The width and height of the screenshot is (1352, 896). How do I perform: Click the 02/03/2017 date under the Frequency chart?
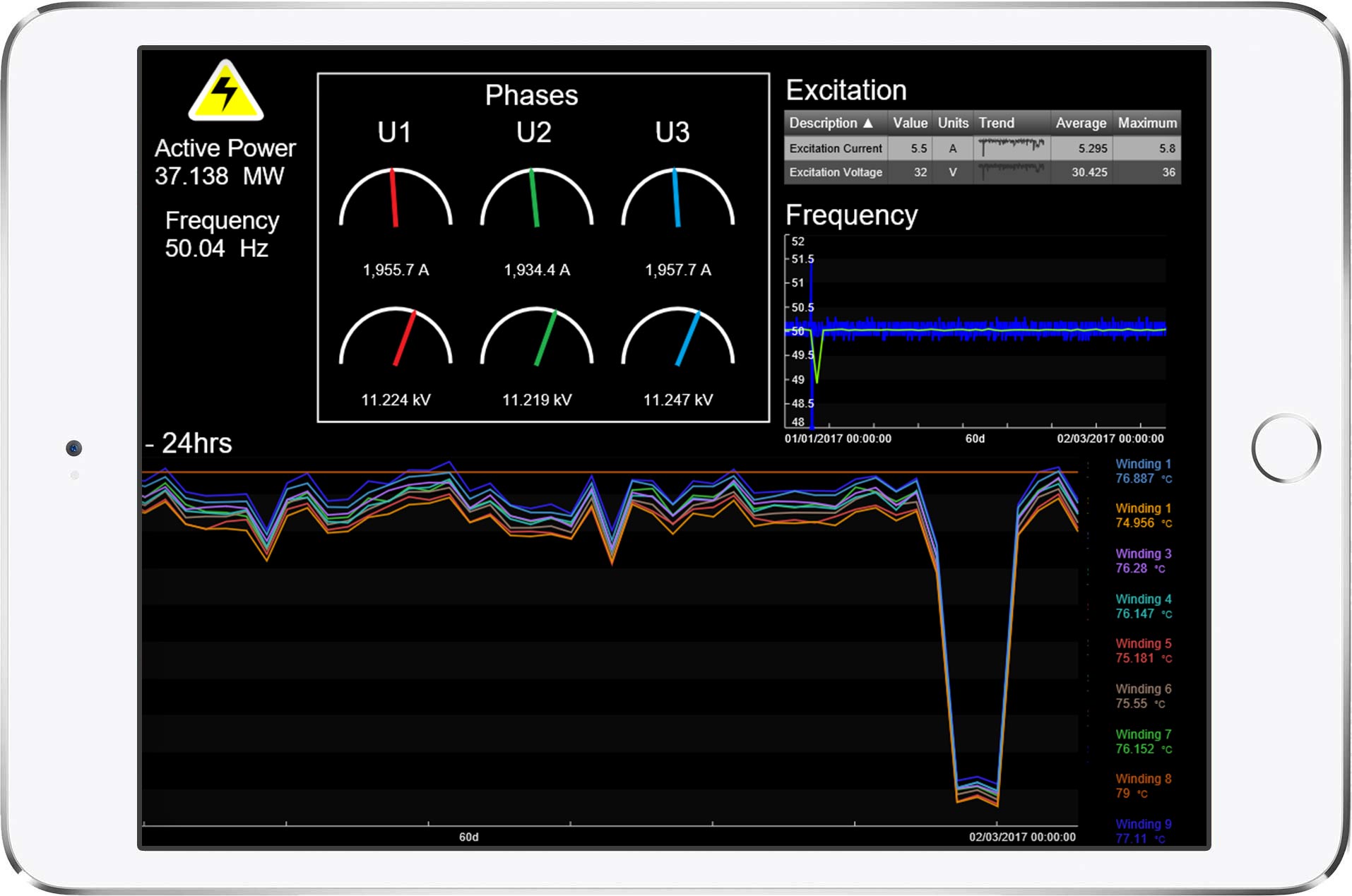[x=1110, y=438]
